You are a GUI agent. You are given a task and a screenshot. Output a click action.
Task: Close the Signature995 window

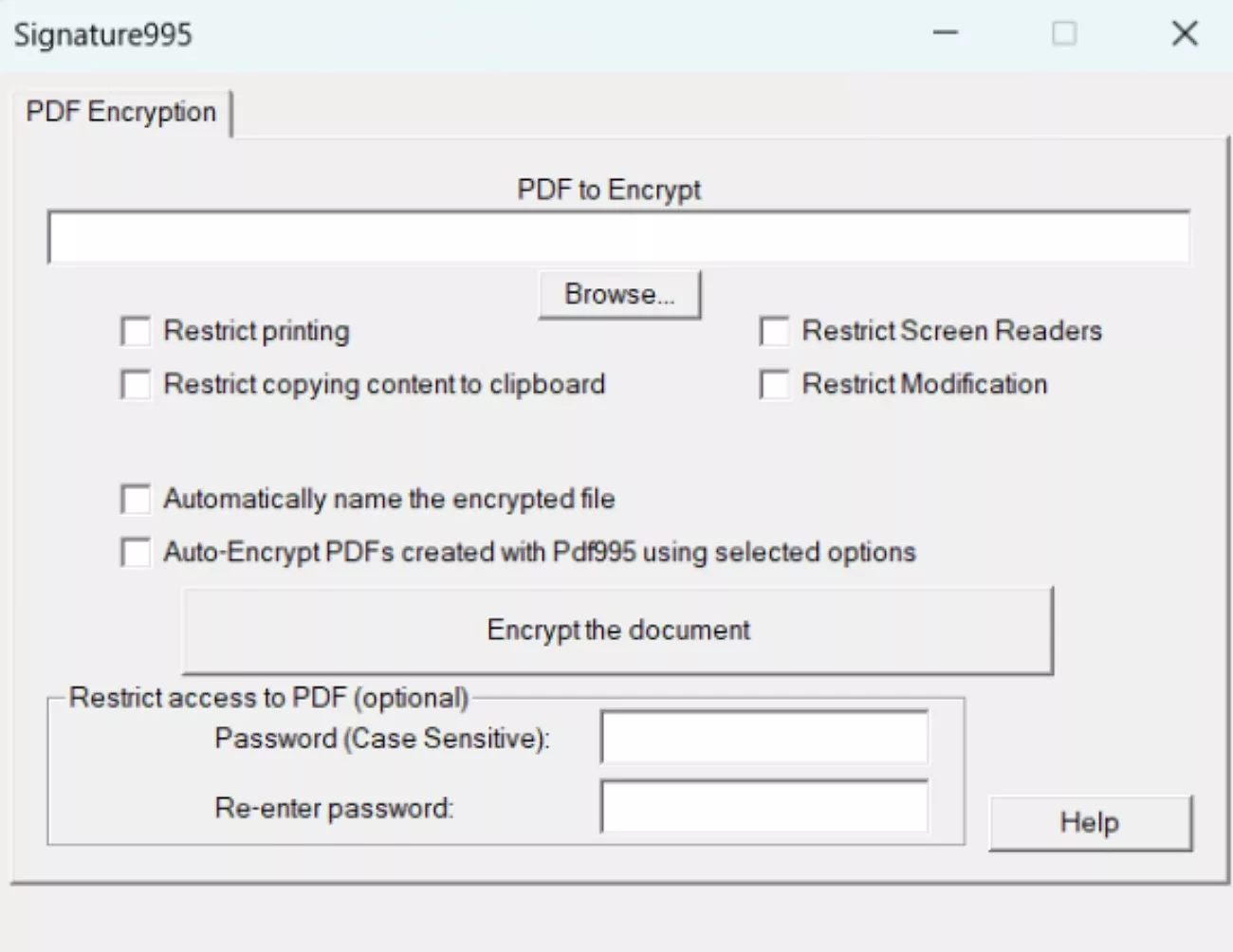(1185, 33)
